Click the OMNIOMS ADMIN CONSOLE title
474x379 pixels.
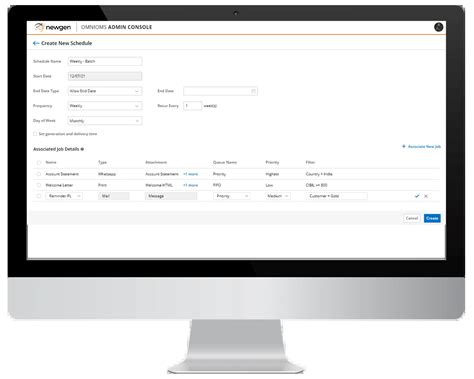(x=116, y=27)
